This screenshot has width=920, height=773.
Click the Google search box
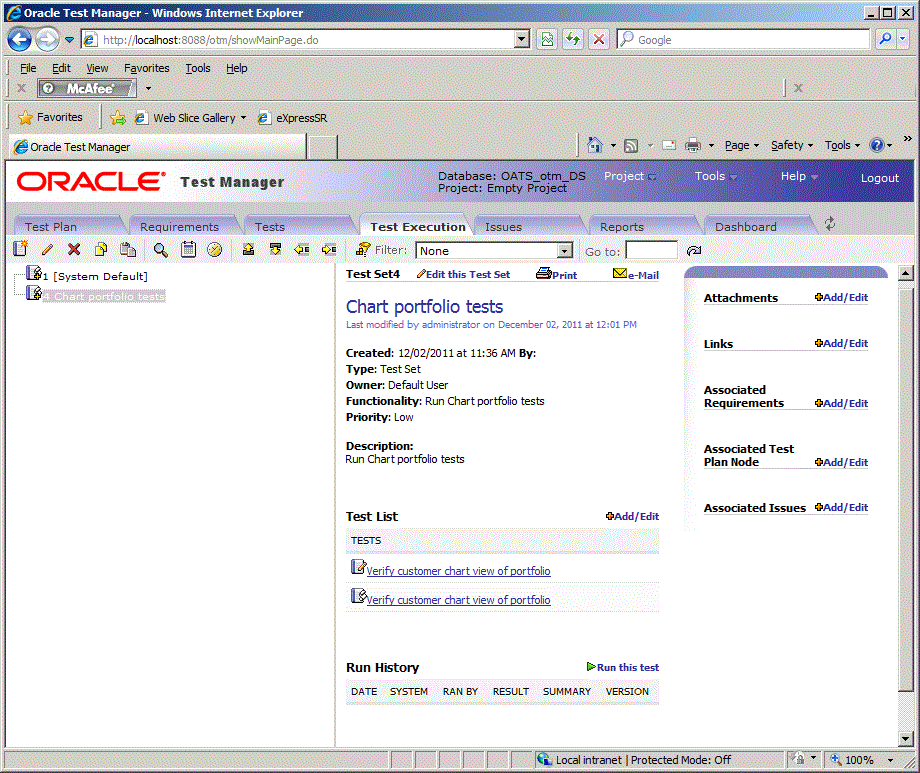click(743, 39)
